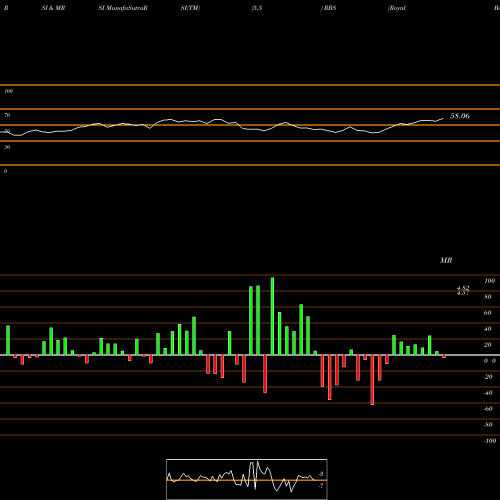Click the ") RBS" symbol text in header
Viewport: 500px width, 500px height.
point(328,8)
